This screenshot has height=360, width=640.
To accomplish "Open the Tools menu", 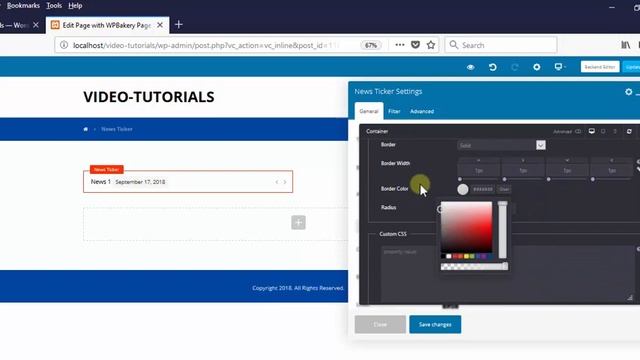I will coord(54,6).
